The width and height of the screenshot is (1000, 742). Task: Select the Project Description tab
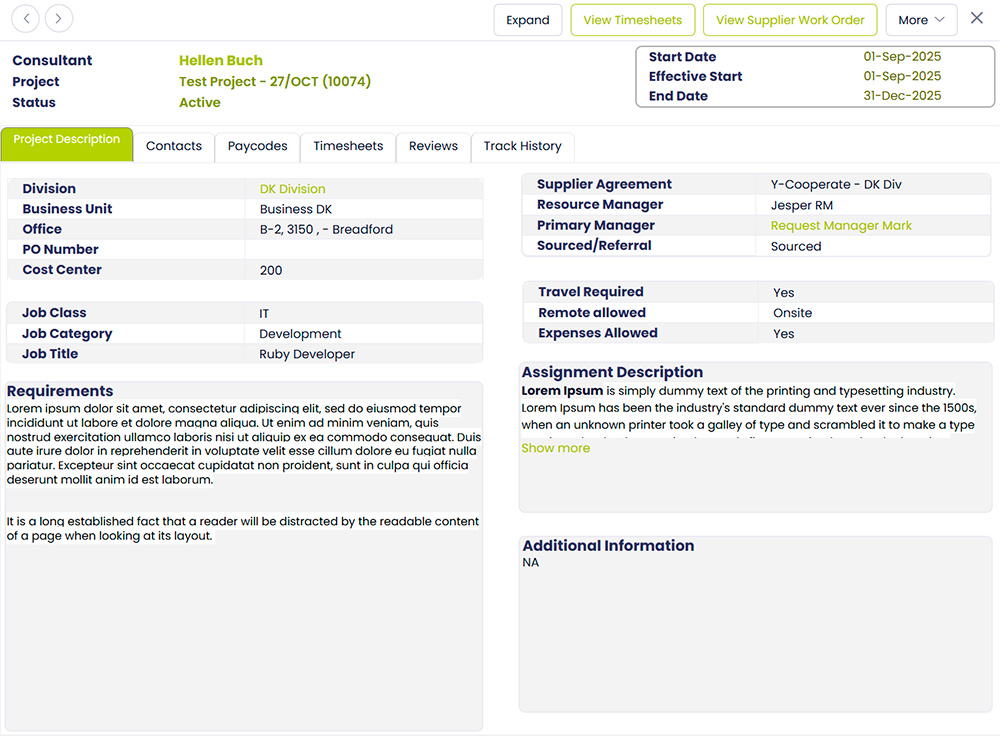[x=67, y=141]
